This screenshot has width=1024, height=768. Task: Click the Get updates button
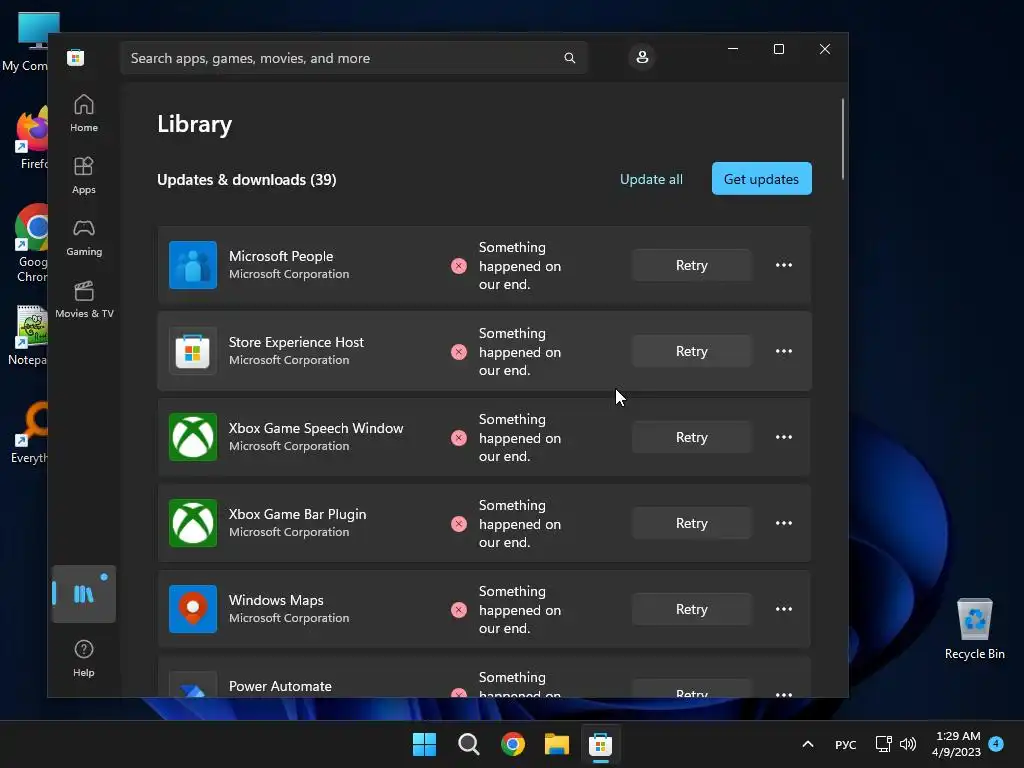pos(761,179)
